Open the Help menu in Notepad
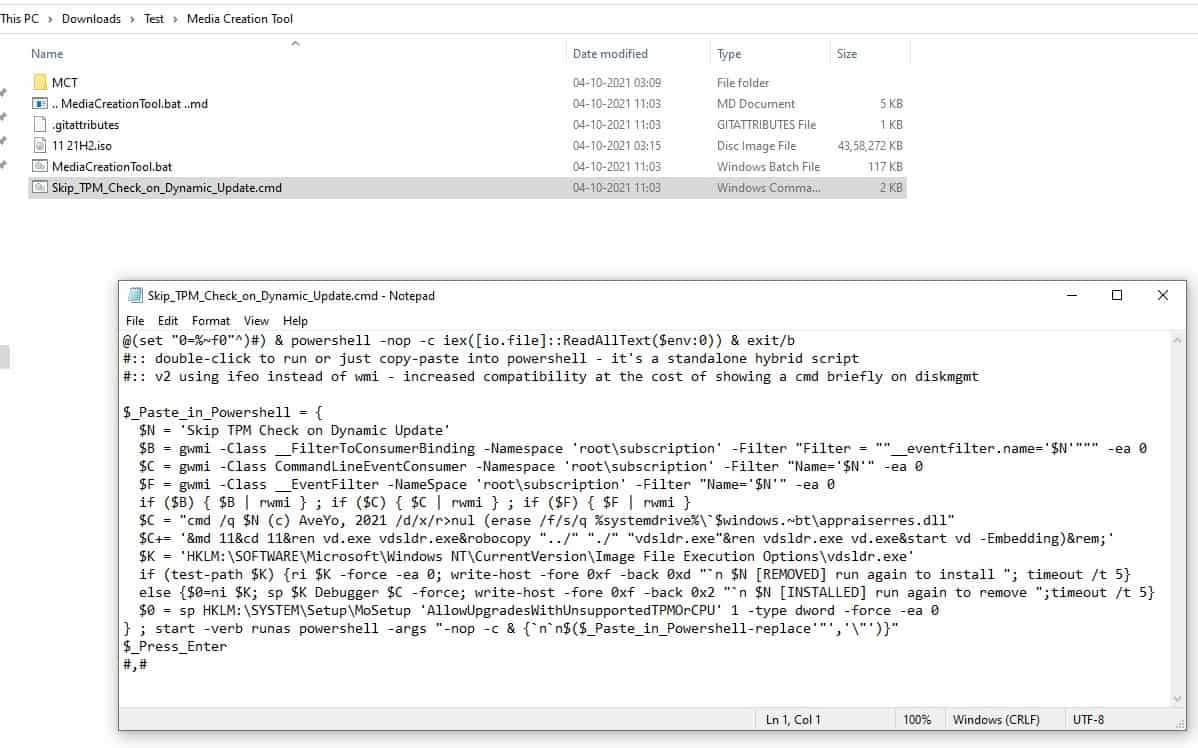This screenshot has height=748, width=1198. tap(295, 321)
